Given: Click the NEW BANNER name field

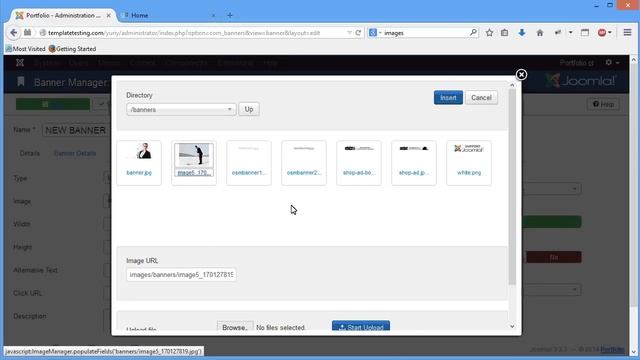Looking at the screenshot, I should click(76, 130).
